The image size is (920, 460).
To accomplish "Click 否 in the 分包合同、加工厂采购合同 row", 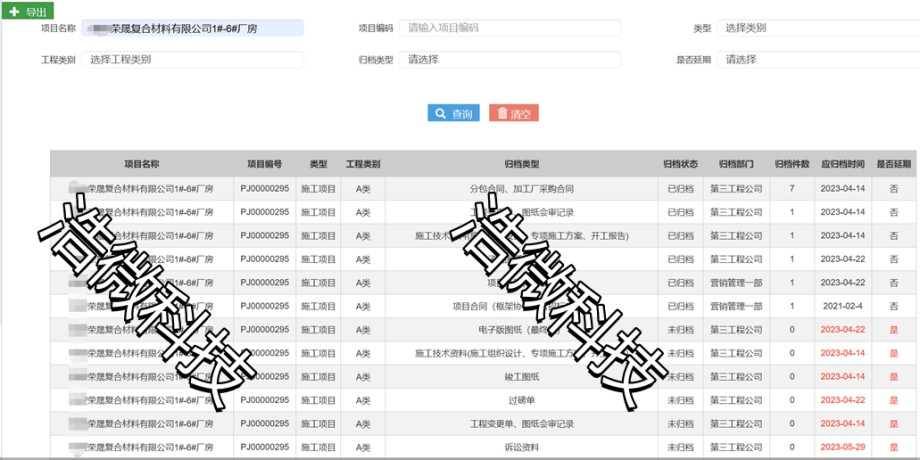I will click(894, 189).
